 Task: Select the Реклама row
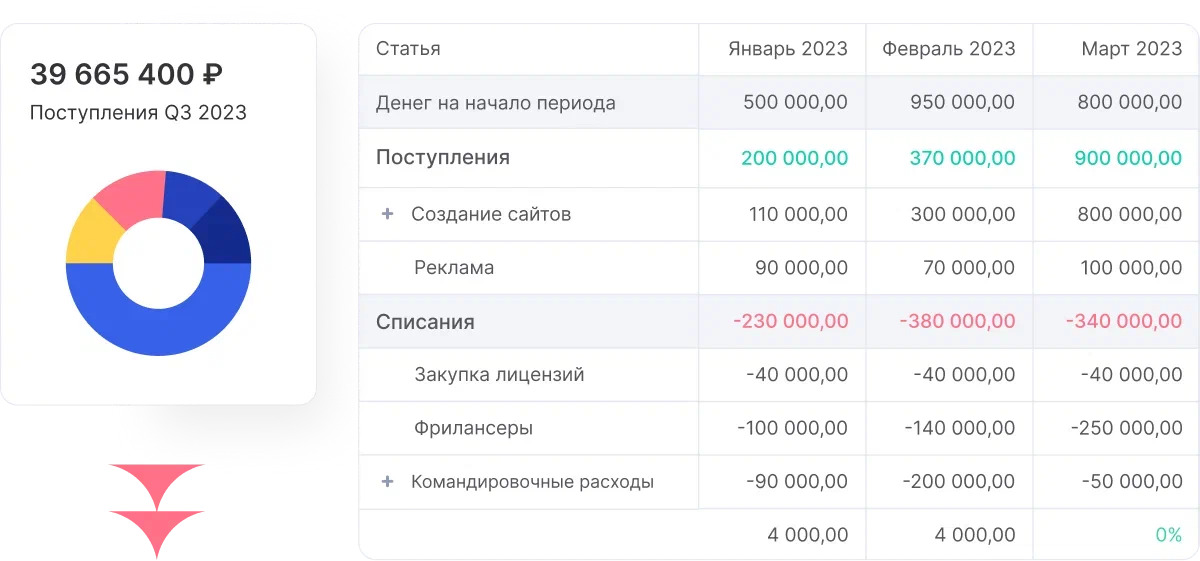(x=454, y=268)
